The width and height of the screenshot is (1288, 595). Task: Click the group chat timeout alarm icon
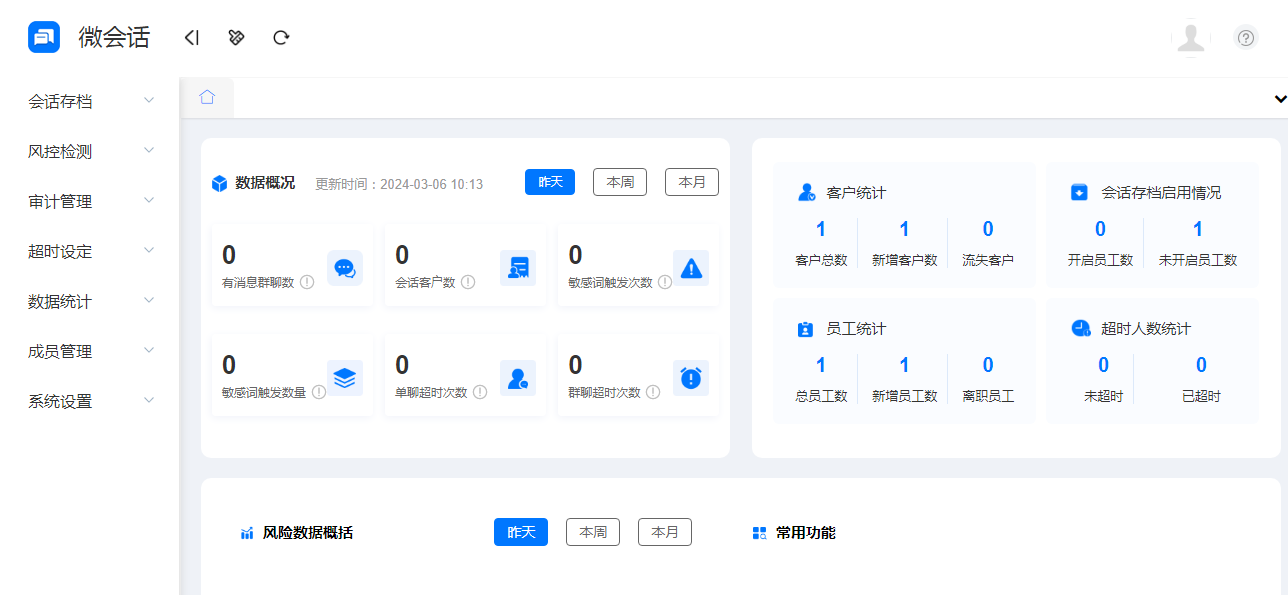(x=690, y=377)
